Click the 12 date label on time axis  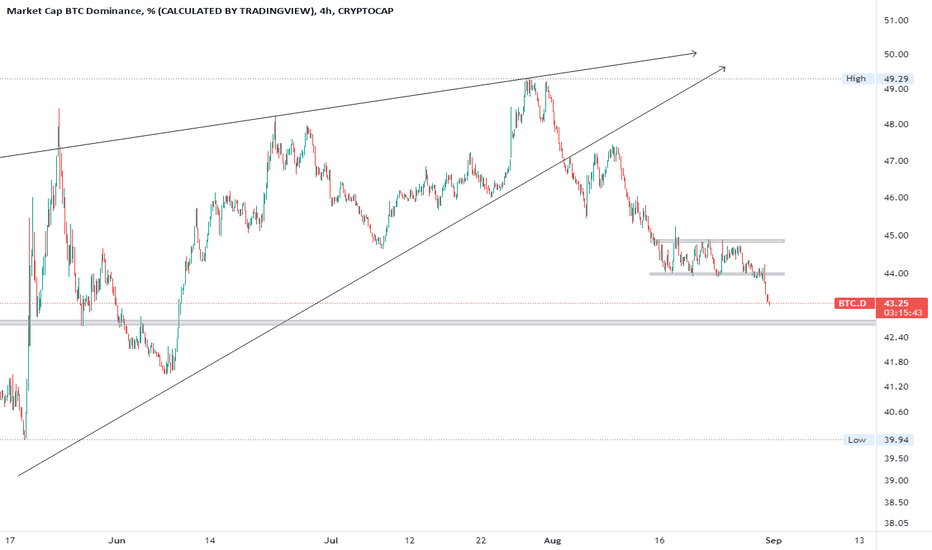point(410,540)
